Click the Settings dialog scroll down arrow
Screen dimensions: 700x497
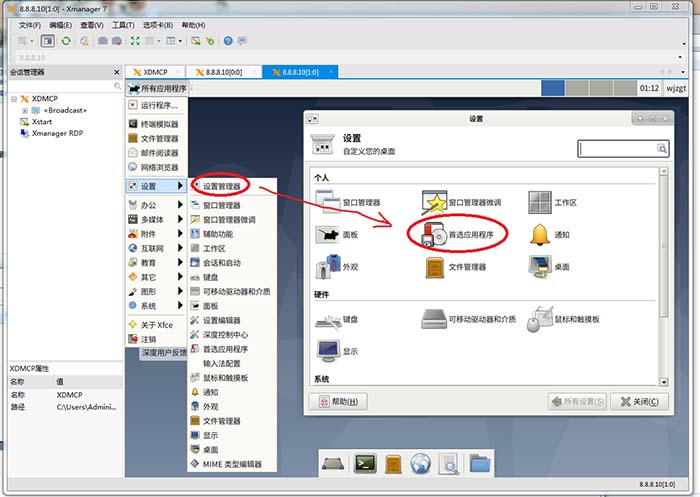coord(664,382)
